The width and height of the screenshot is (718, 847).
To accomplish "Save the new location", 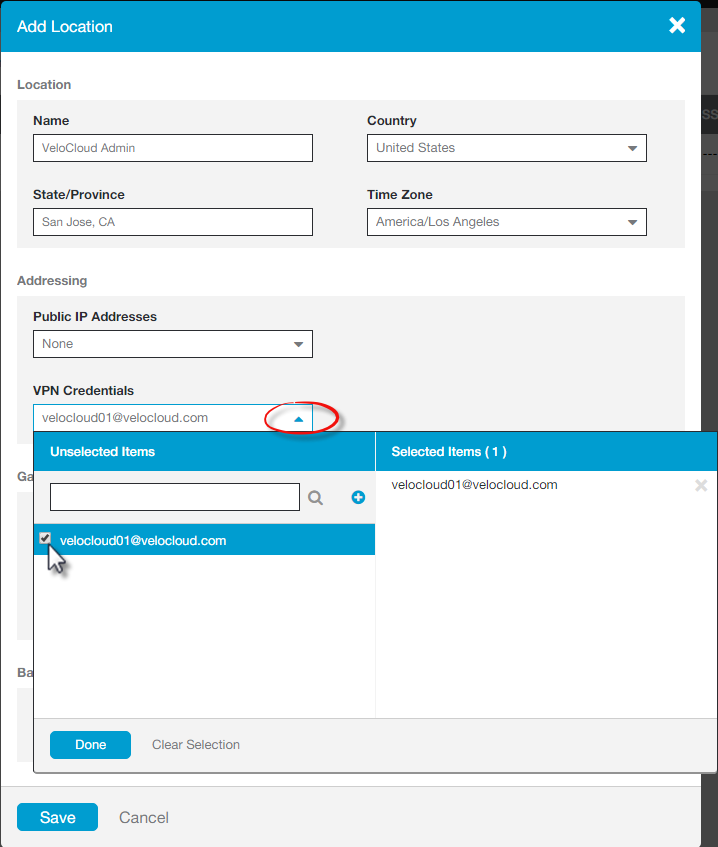I will [57, 817].
